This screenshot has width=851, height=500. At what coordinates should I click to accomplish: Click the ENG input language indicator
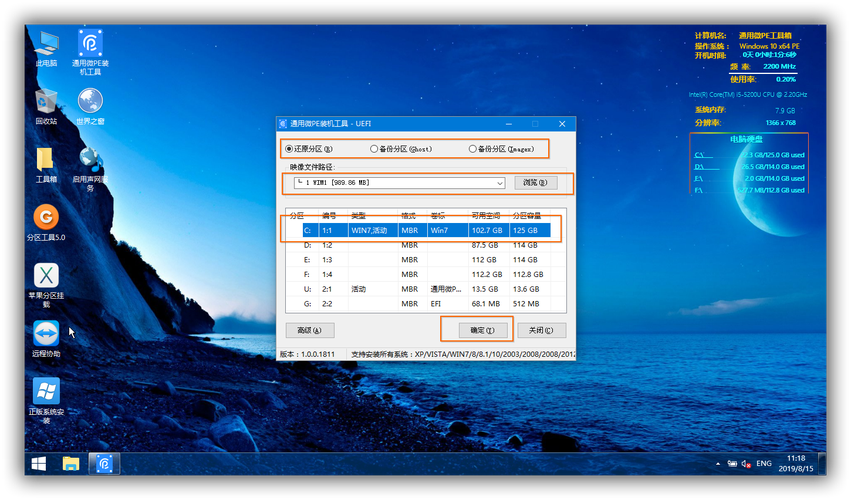point(764,464)
